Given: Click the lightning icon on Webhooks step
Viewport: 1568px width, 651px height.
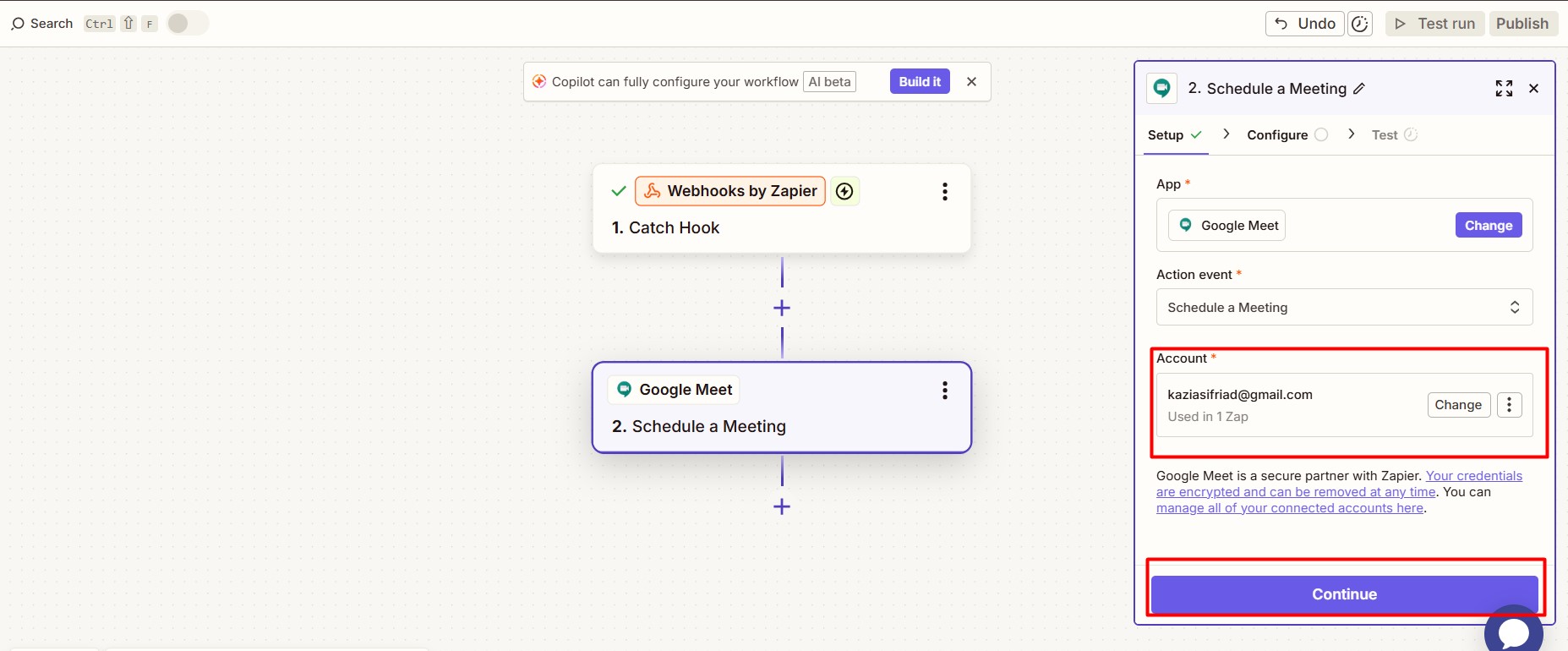Looking at the screenshot, I should tap(844, 191).
